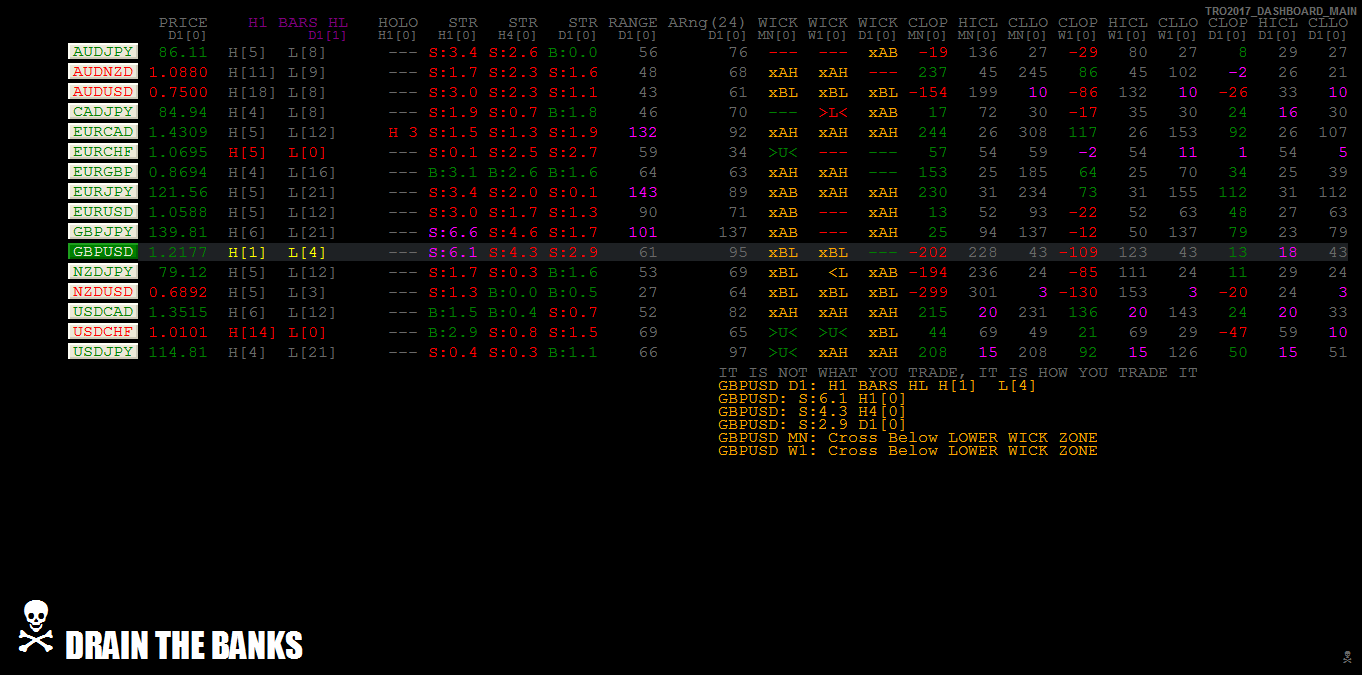
Task: Click the range value 143 for EURJPY
Action: [643, 192]
